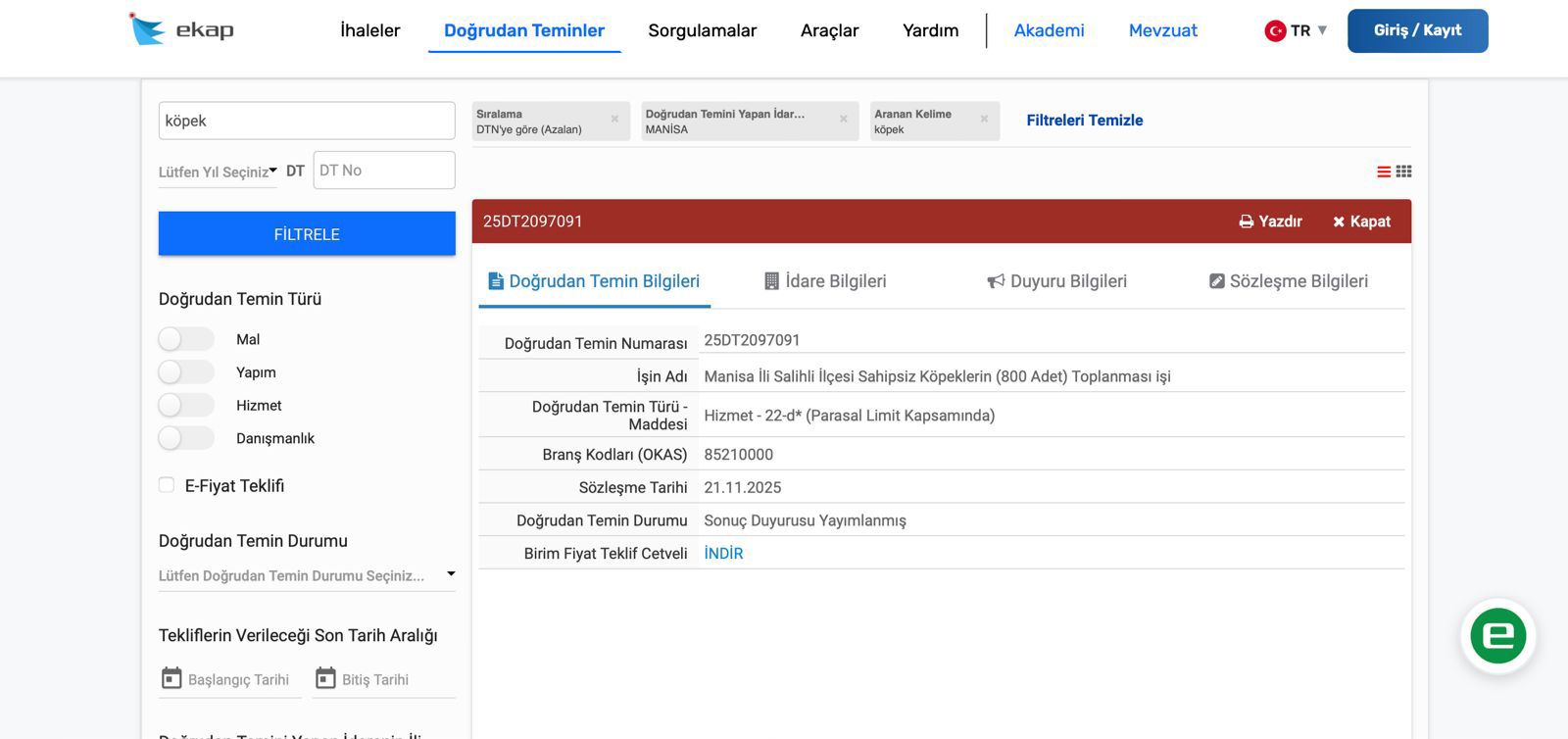The height and width of the screenshot is (739, 1568).
Task: Switch to İdare Bilgileri tab
Action: pos(825,281)
